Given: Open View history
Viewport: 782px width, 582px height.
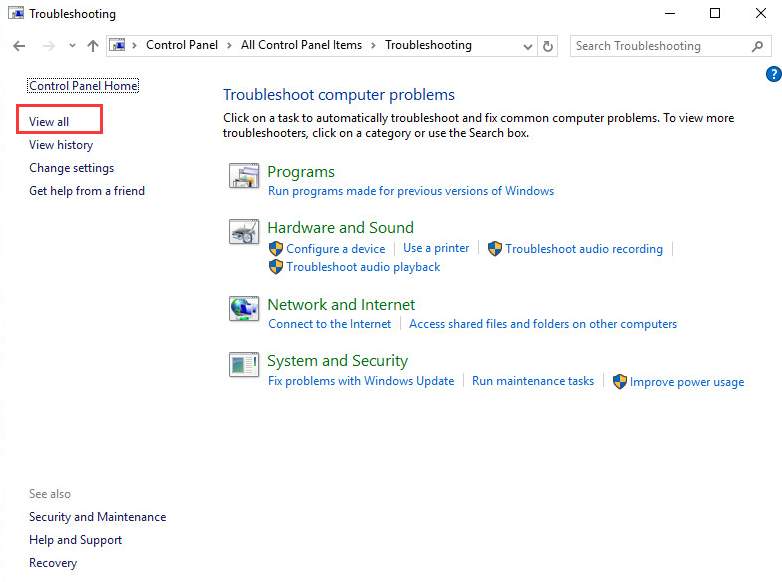Looking at the screenshot, I should tap(61, 145).
